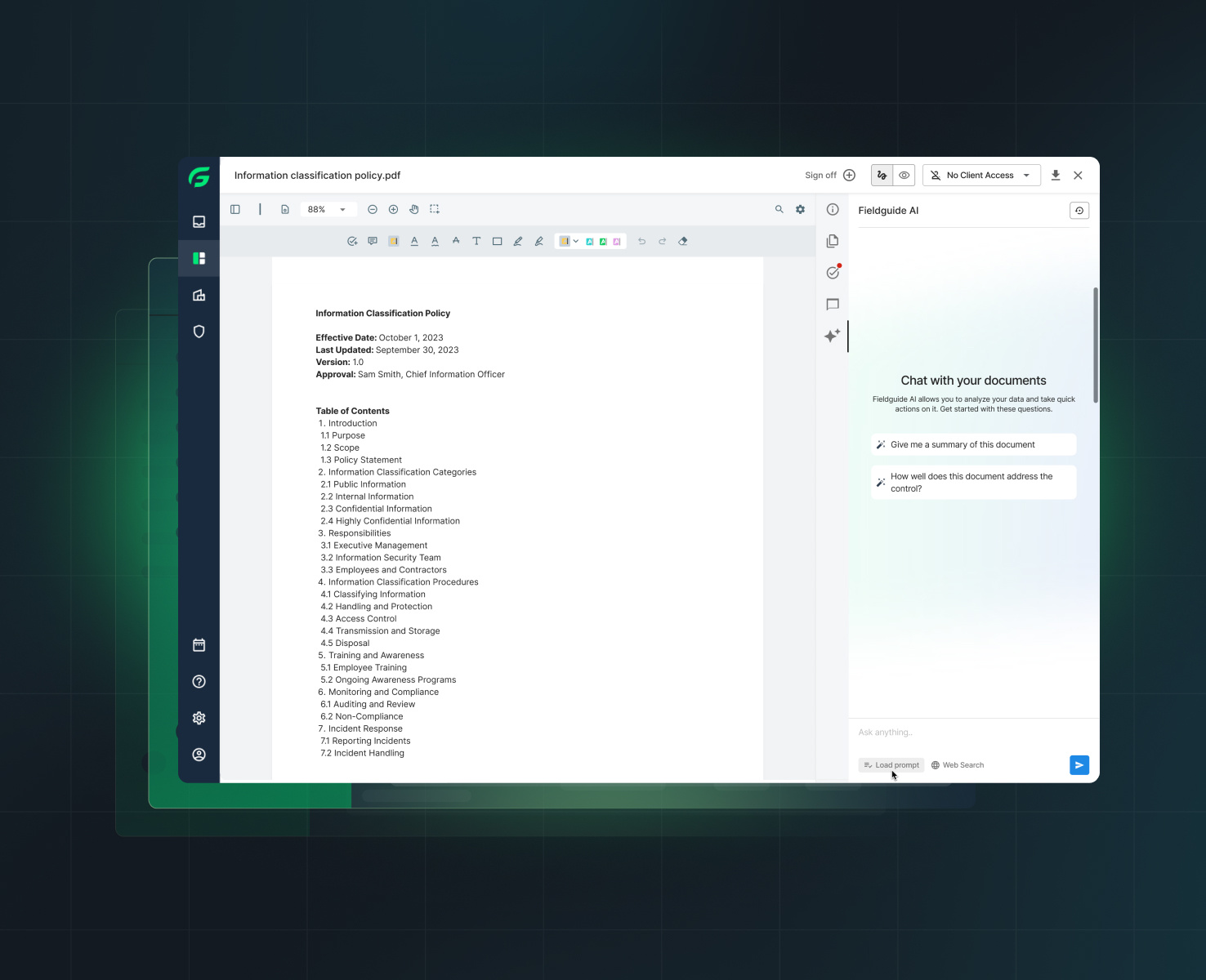This screenshot has width=1206, height=980.
Task: Undo the last annotation
Action: (641, 241)
